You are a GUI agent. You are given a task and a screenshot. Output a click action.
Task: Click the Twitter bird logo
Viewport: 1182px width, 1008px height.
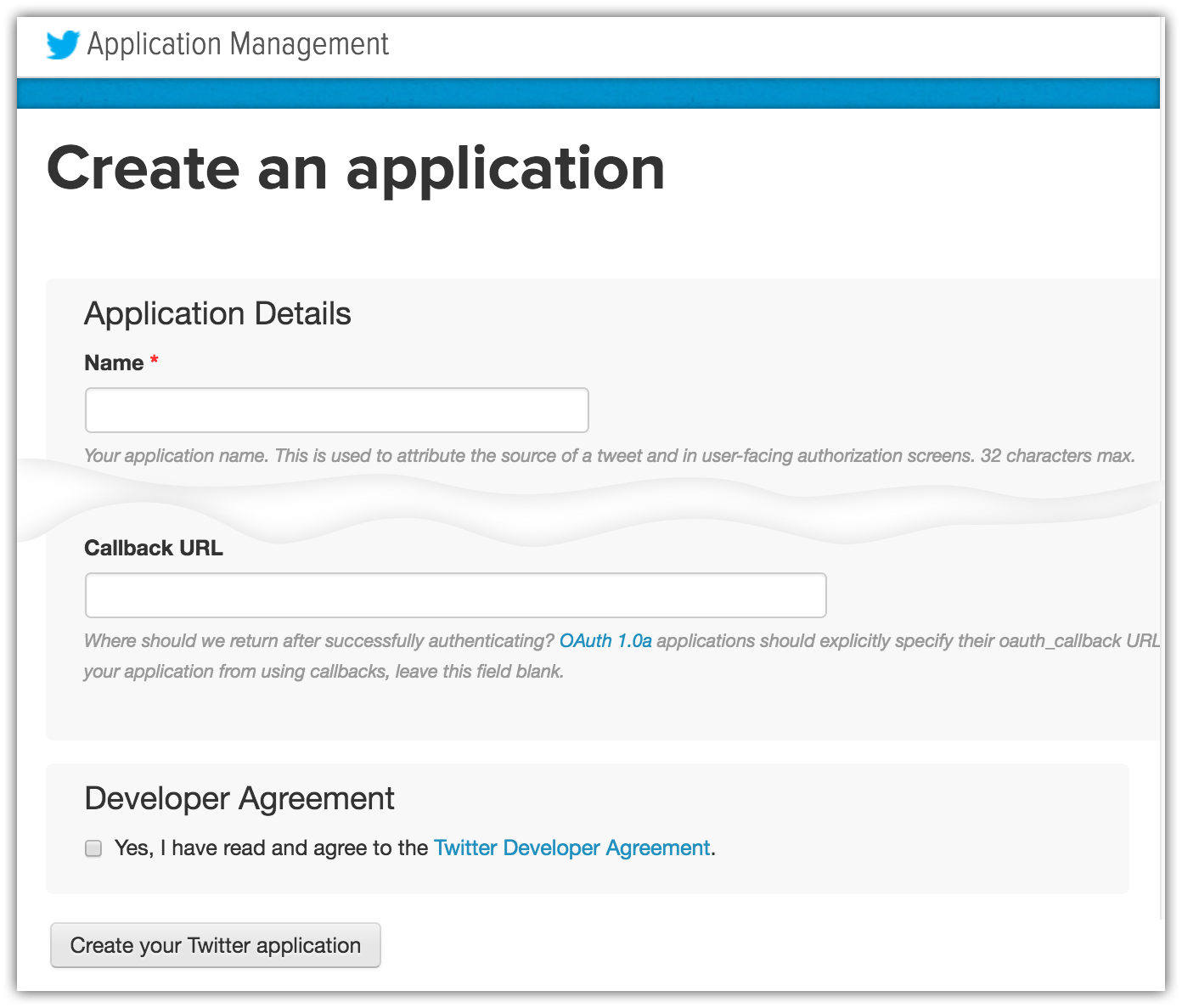[63, 44]
